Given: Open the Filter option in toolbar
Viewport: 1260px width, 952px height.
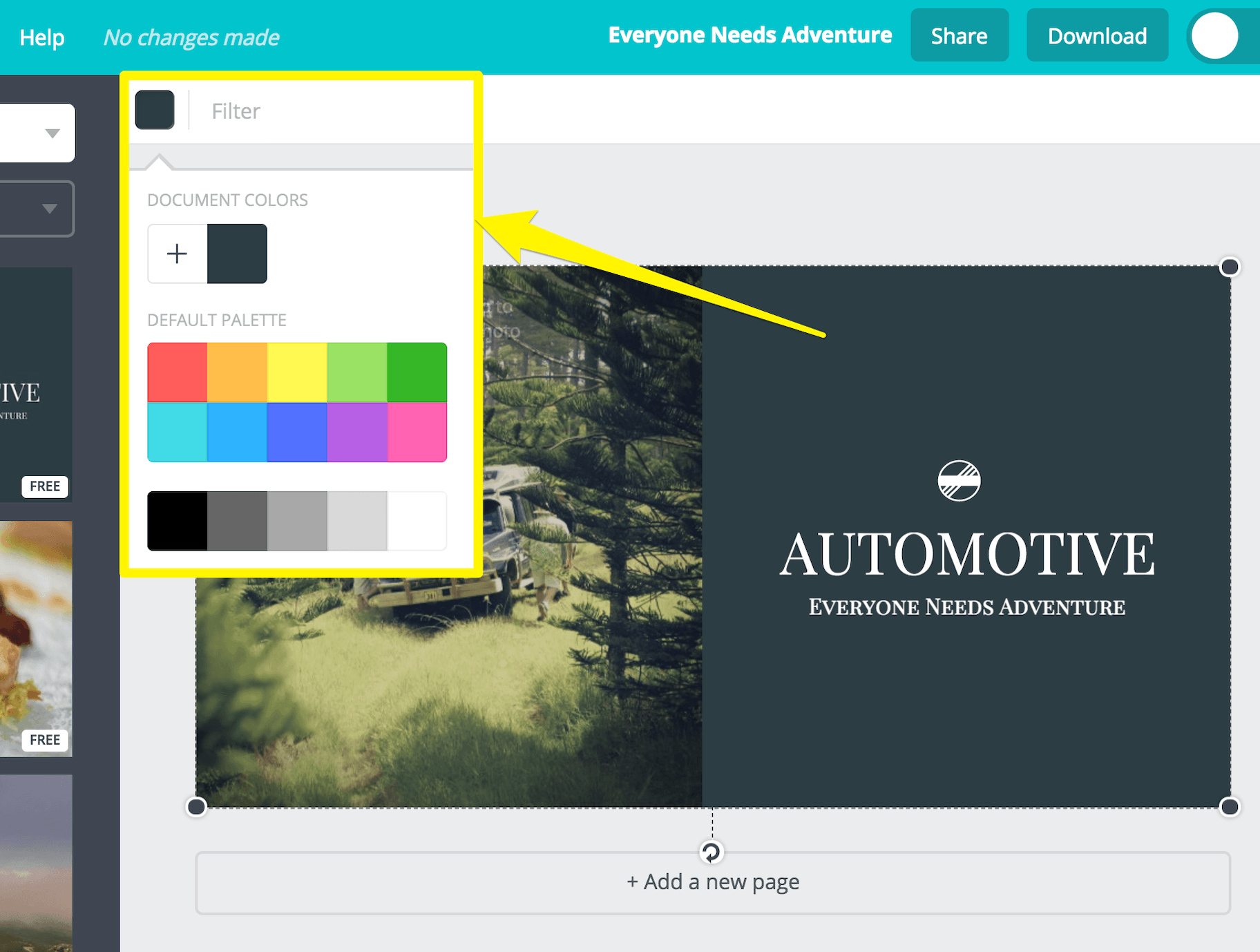Looking at the screenshot, I should click(x=236, y=111).
